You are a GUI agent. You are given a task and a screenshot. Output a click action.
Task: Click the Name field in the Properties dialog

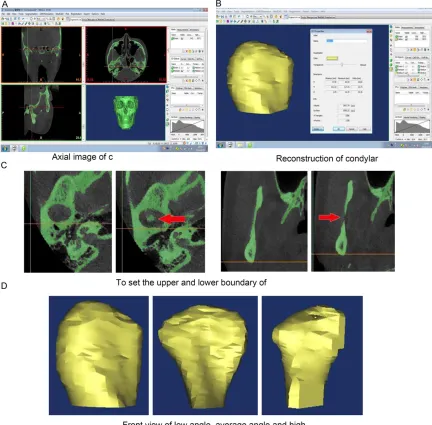(347, 41)
